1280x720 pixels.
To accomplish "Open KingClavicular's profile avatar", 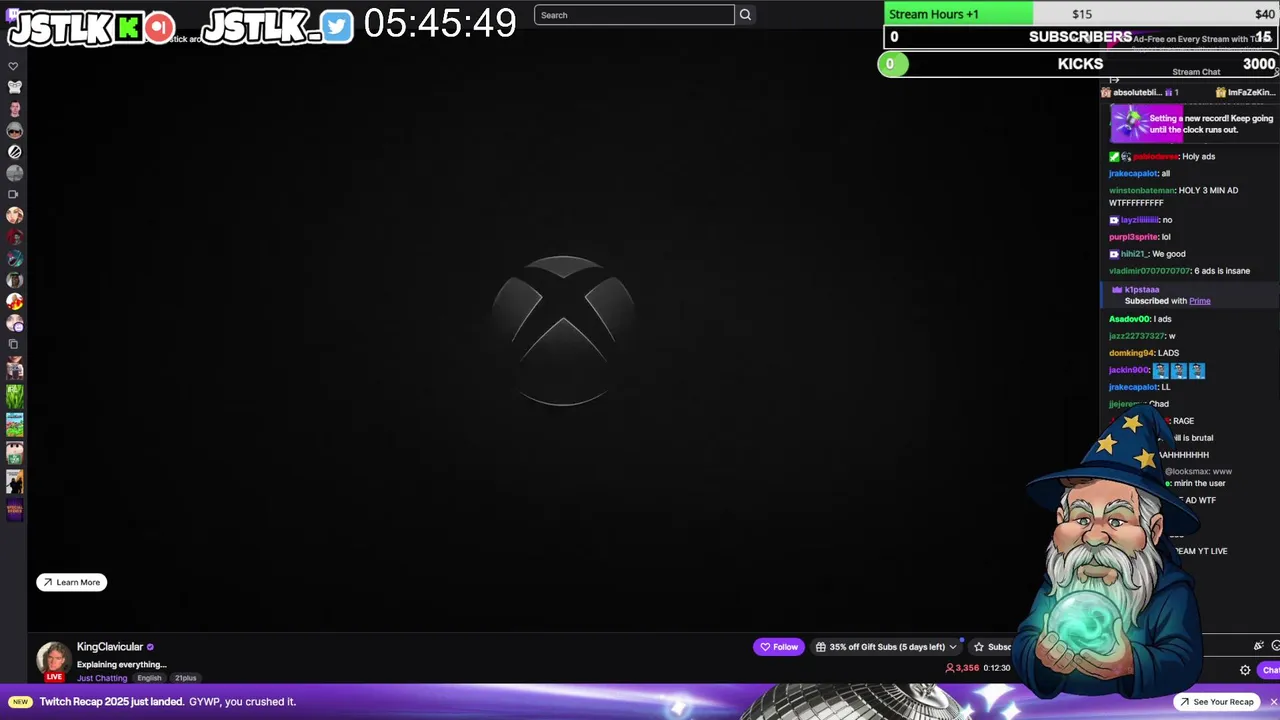I will click(54, 659).
